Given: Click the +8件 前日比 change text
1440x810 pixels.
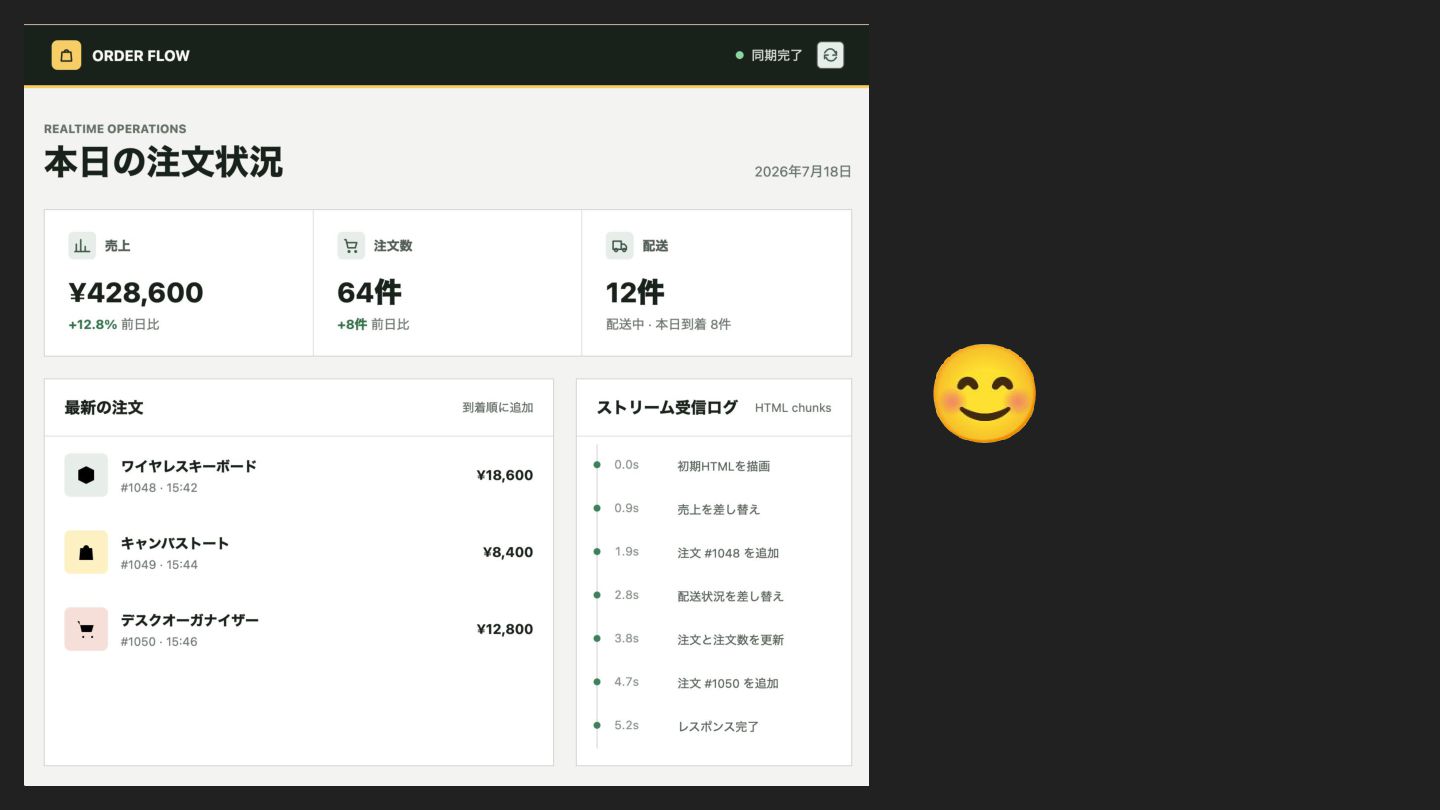Looking at the screenshot, I should point(373,324).
